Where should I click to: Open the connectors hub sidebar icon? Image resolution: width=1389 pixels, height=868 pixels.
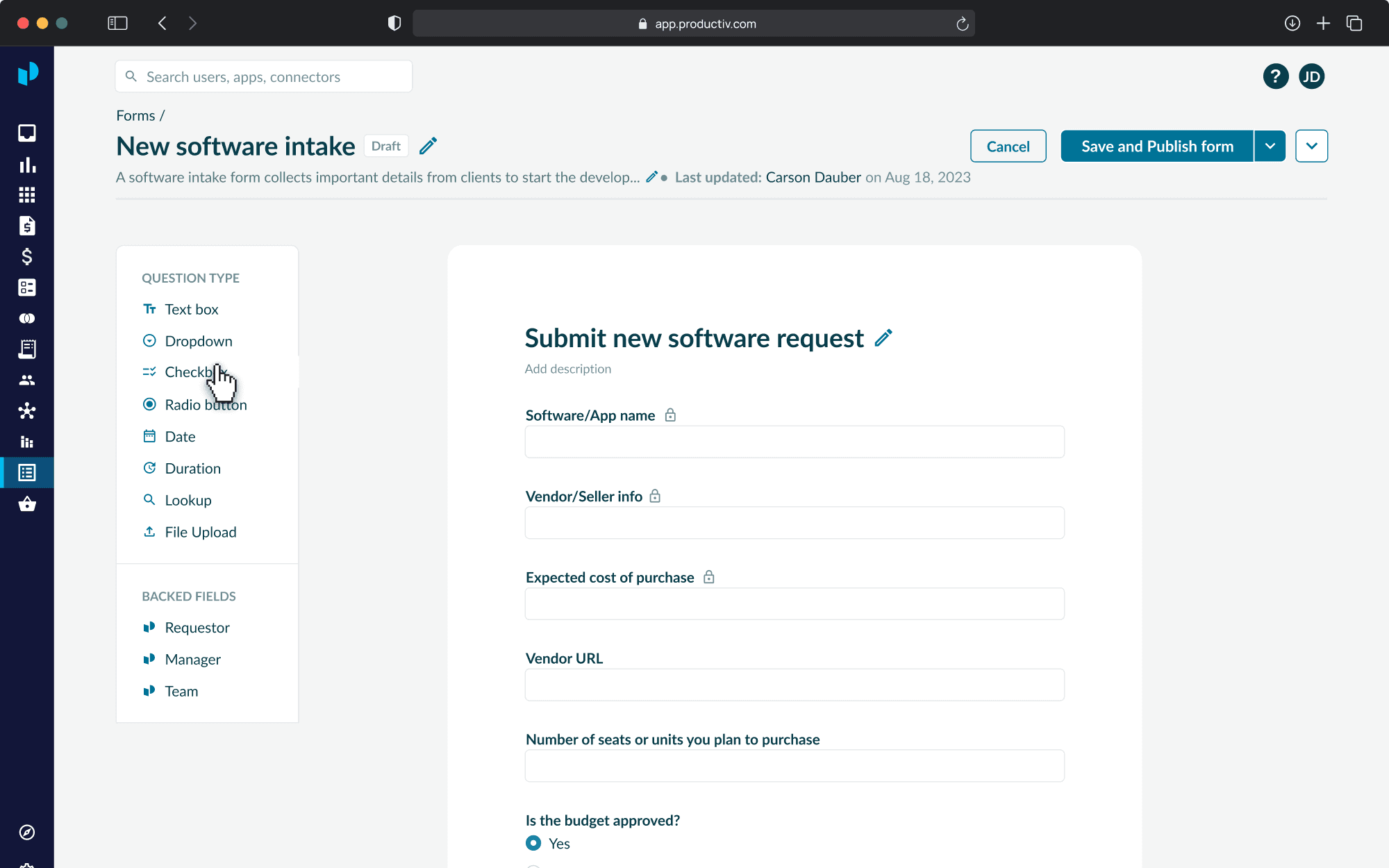pyautogui.click(x=27, y=411)
